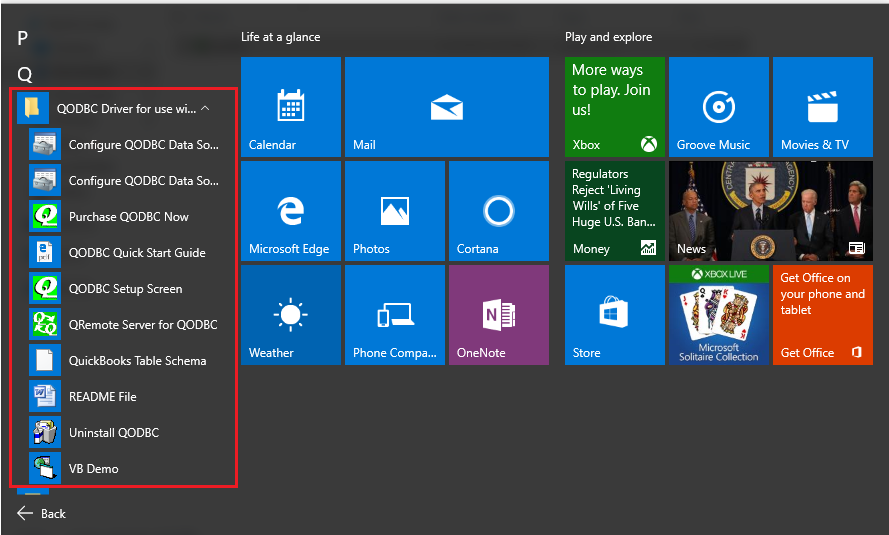The image size is (889, 535).
Task: Collapse the QODBC Driver folder chevron
Action: tap(205, 108)
